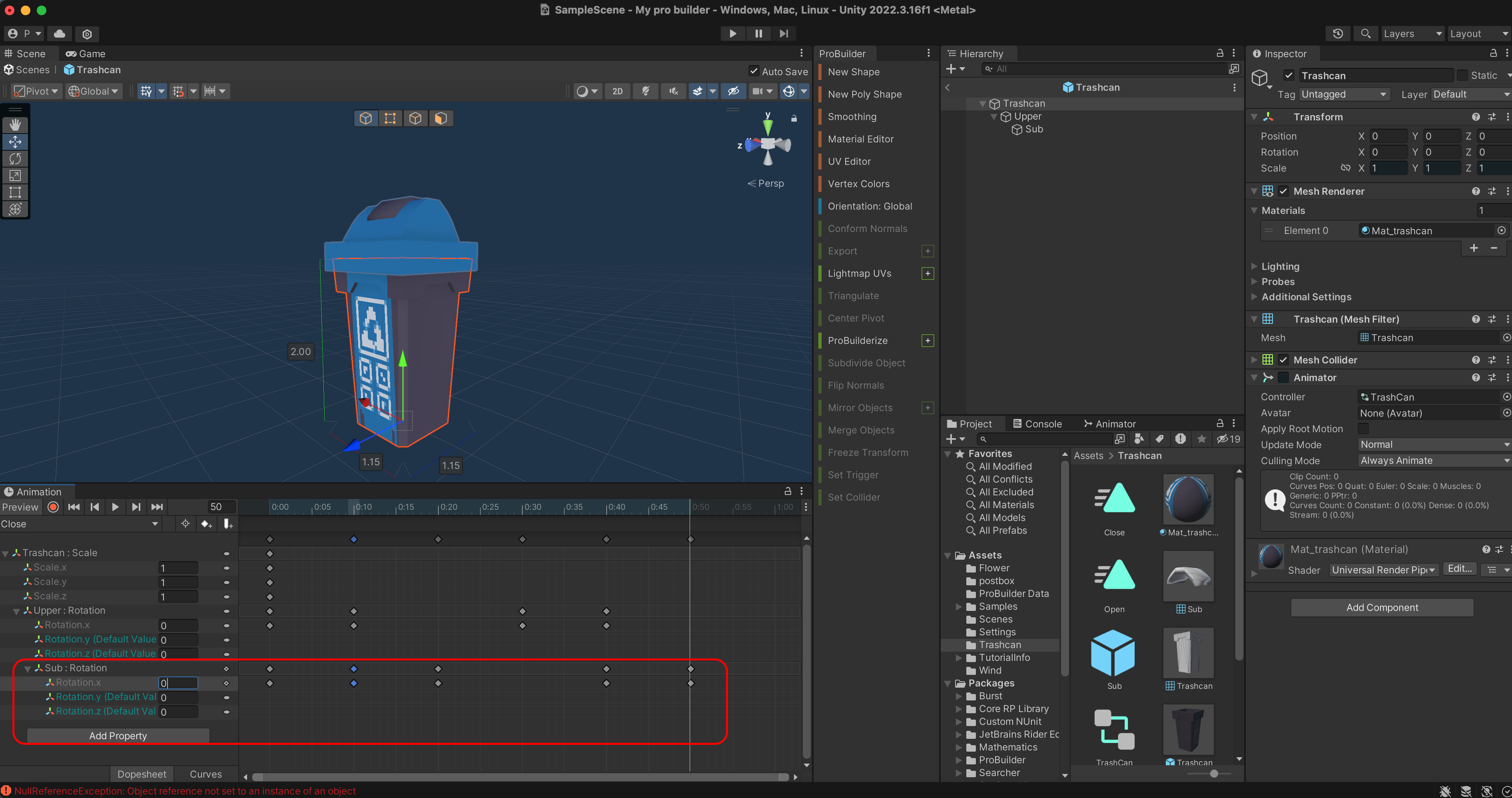Click the cloud services icon
The image size is (1512, 798).
pyautogui.click(x=59, y=34)
